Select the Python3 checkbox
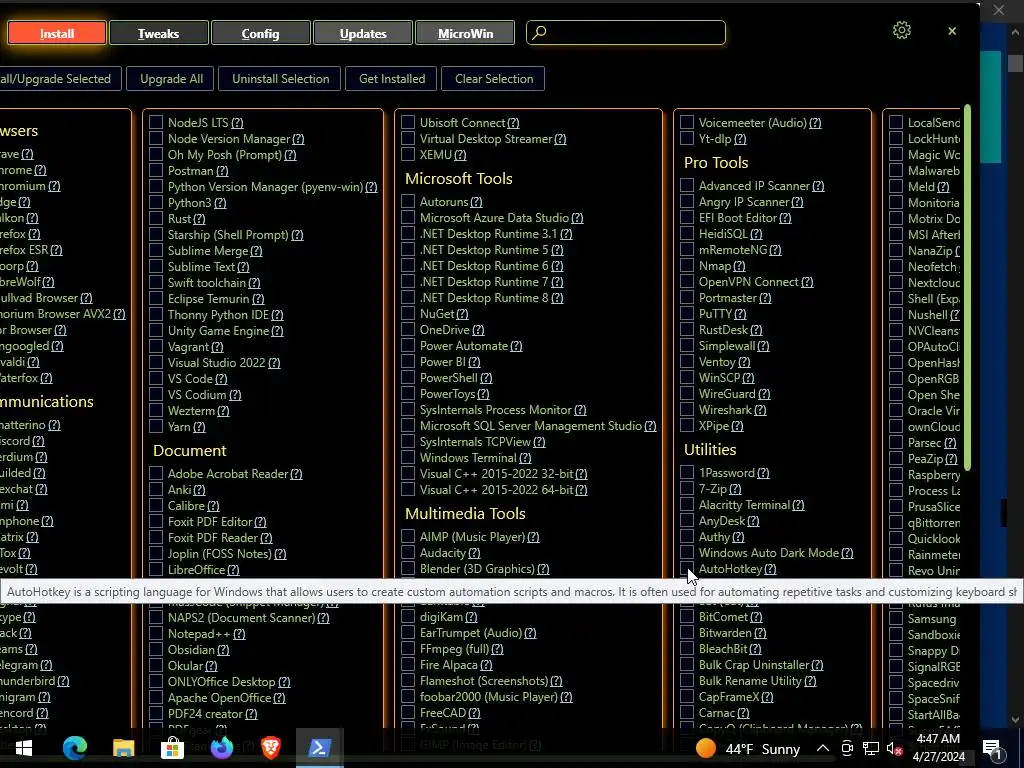Image resolution: width=1024 pixels, height=768 pixels. pyautogui.click(x=156, y=202)
